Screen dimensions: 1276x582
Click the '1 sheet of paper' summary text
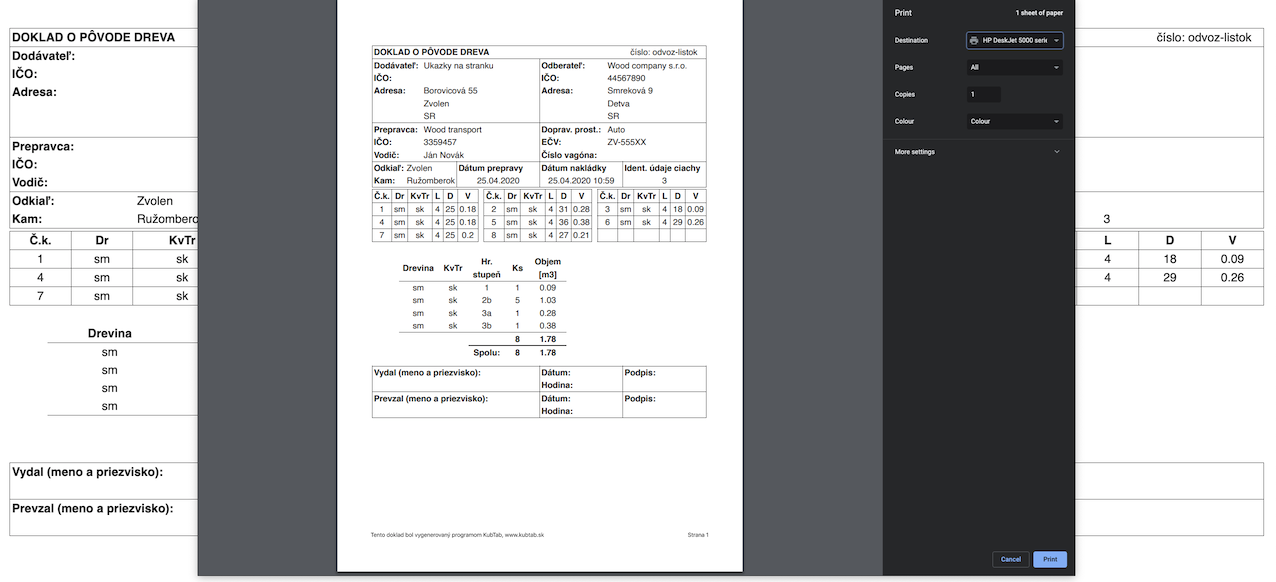pos(1039,13)
